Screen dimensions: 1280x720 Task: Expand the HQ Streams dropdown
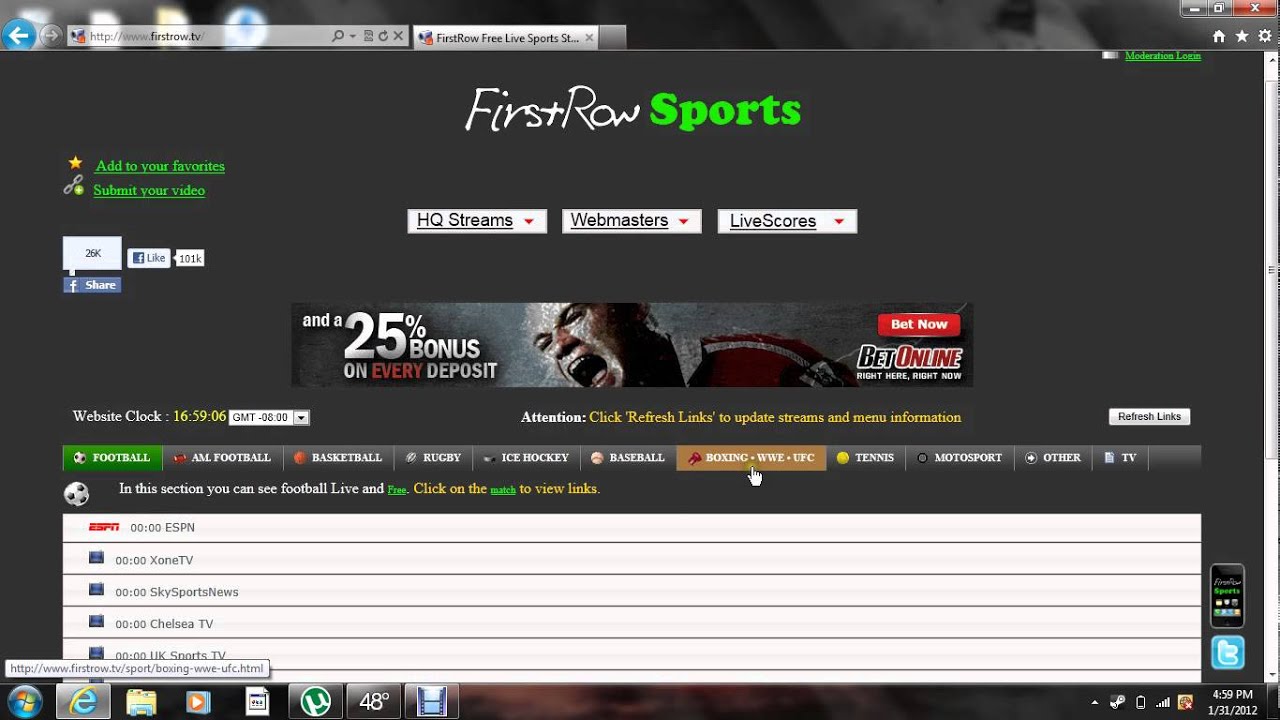pos(477,221)
